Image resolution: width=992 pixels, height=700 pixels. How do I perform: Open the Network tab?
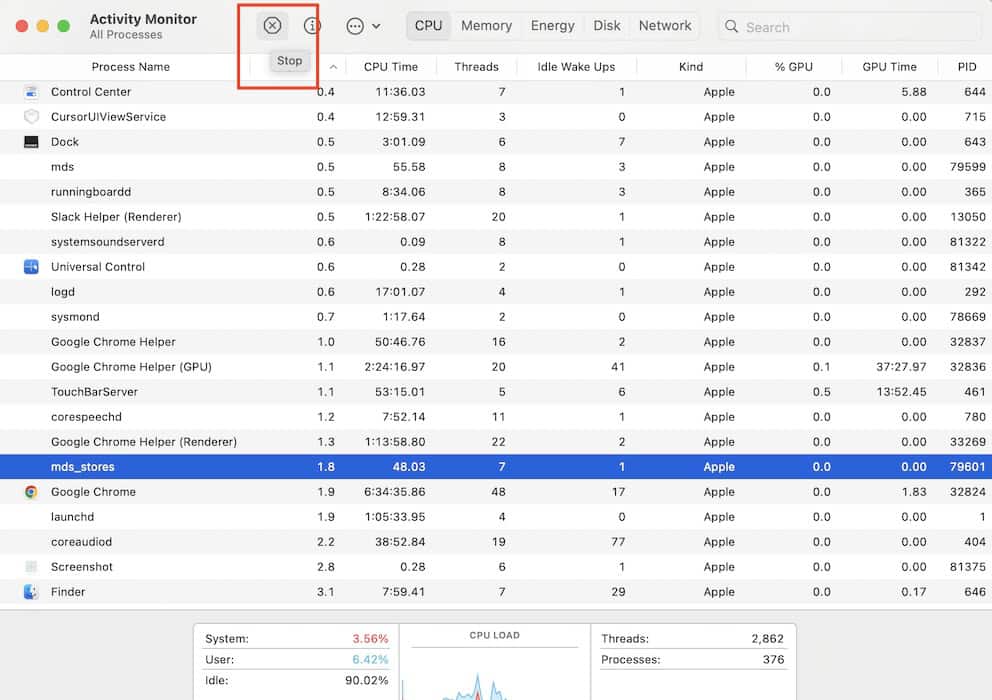pos(665,25)
